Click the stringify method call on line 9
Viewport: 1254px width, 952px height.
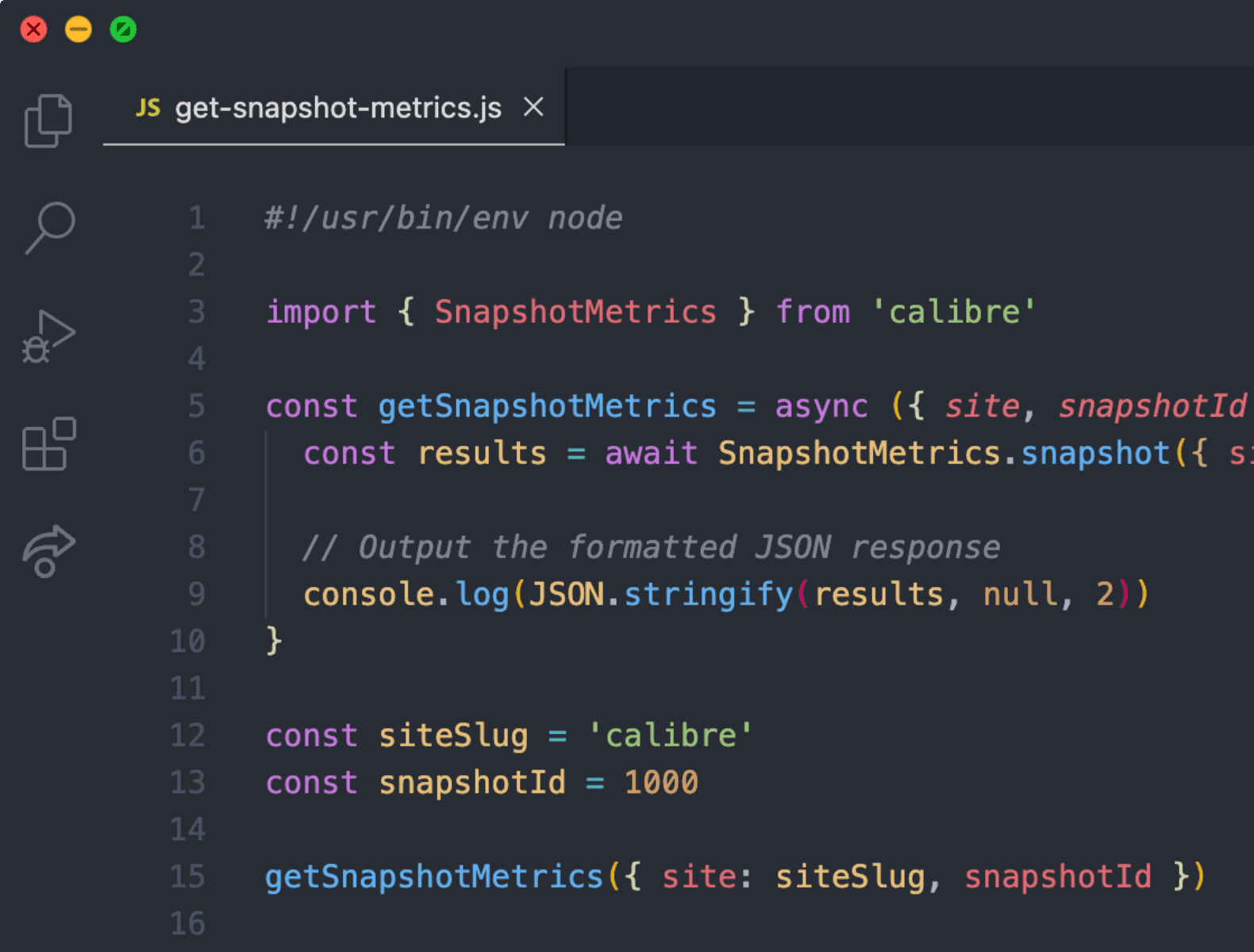tap(708, 594)
